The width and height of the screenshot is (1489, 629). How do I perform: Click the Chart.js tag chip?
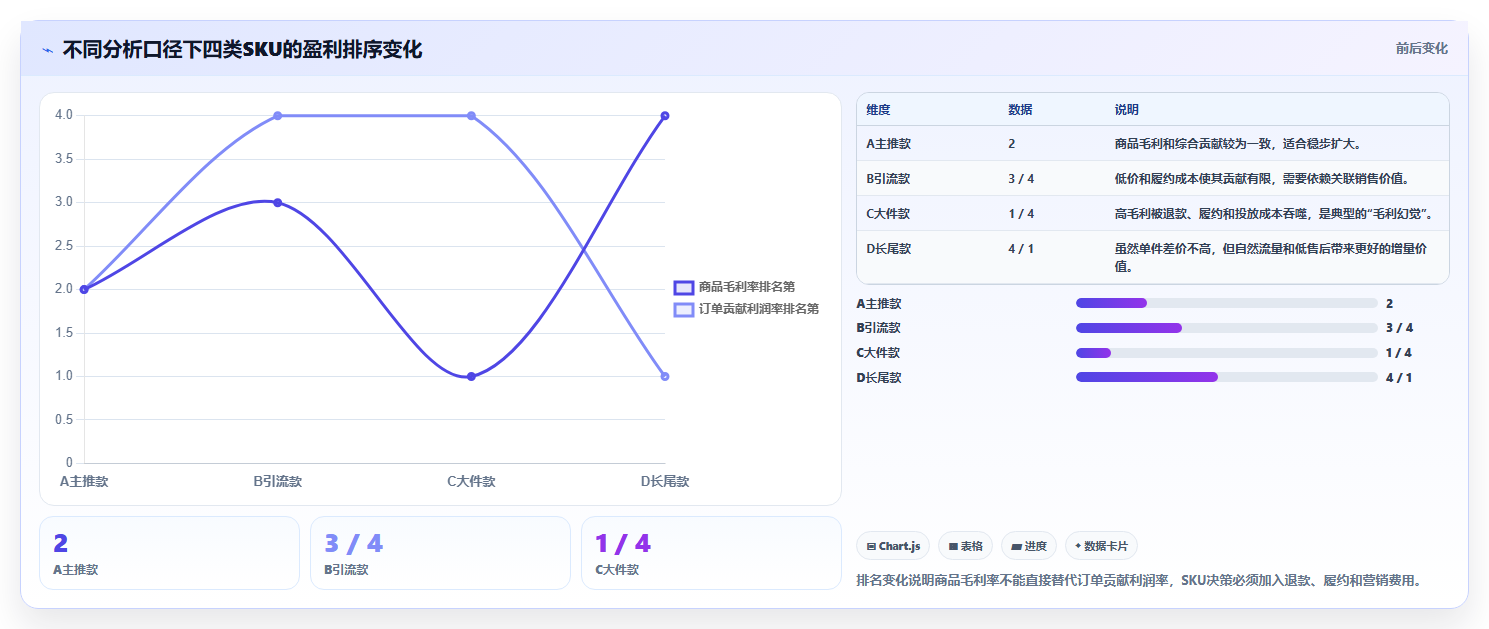point(893,546)
